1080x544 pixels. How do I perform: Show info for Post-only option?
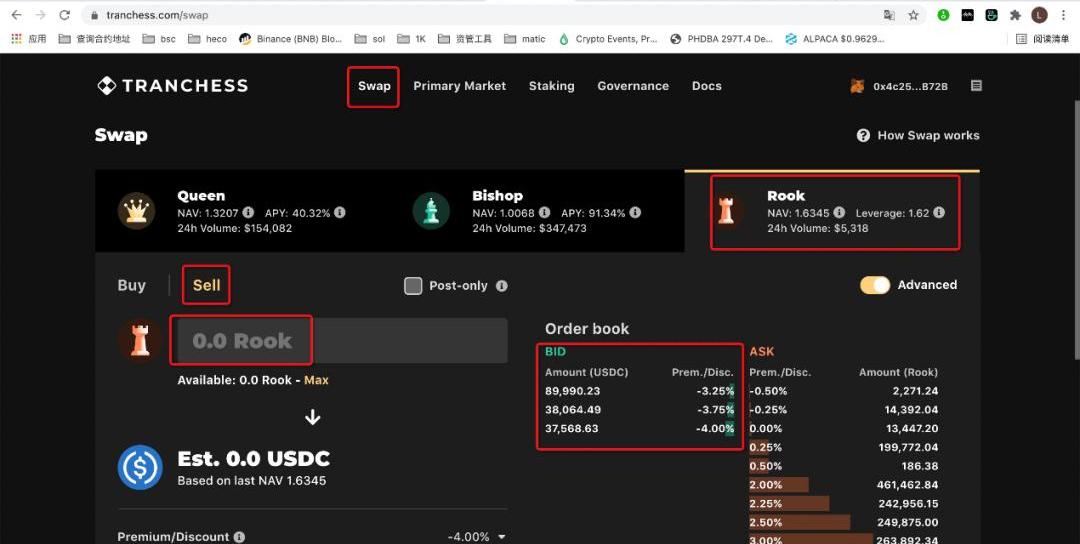click(x=501, y=286)
